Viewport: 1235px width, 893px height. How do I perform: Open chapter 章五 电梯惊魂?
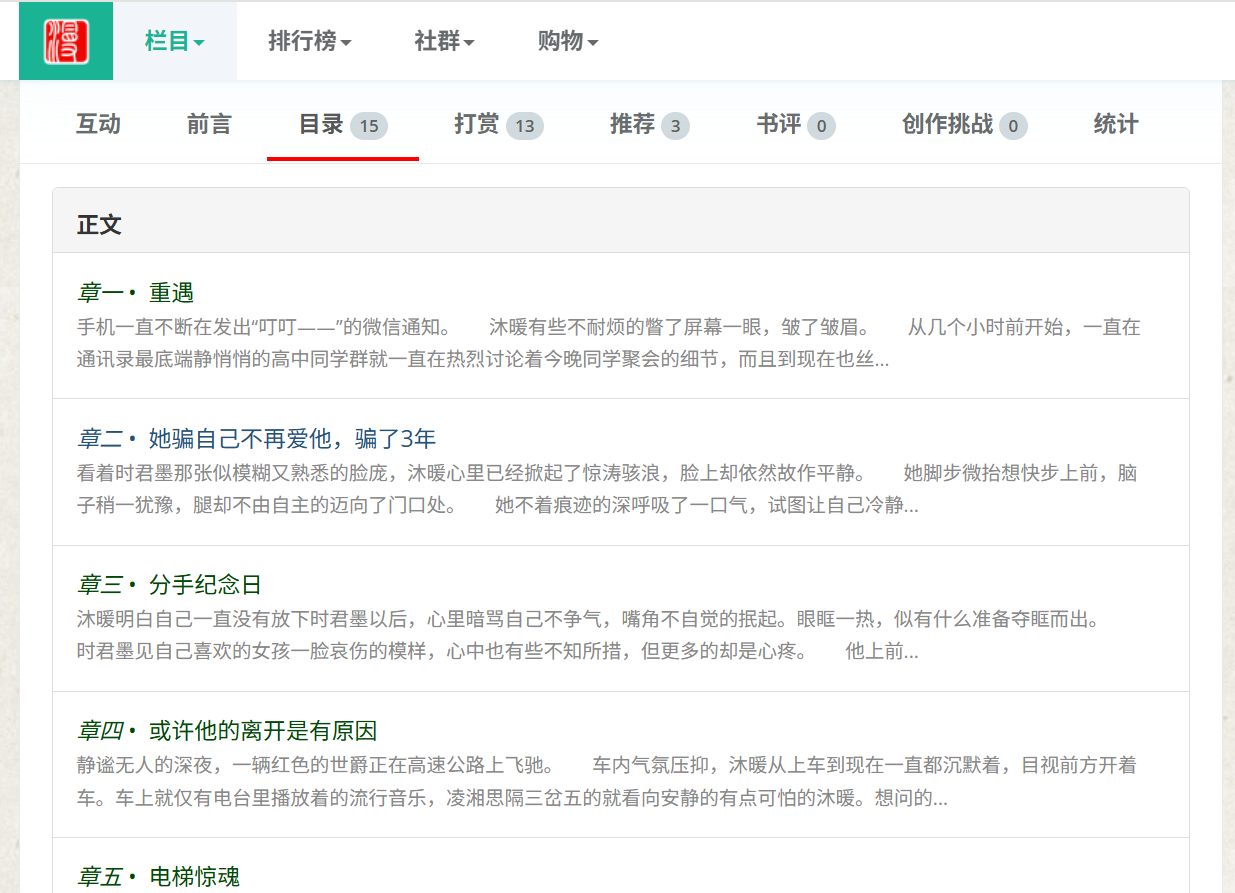click(158, 877)
